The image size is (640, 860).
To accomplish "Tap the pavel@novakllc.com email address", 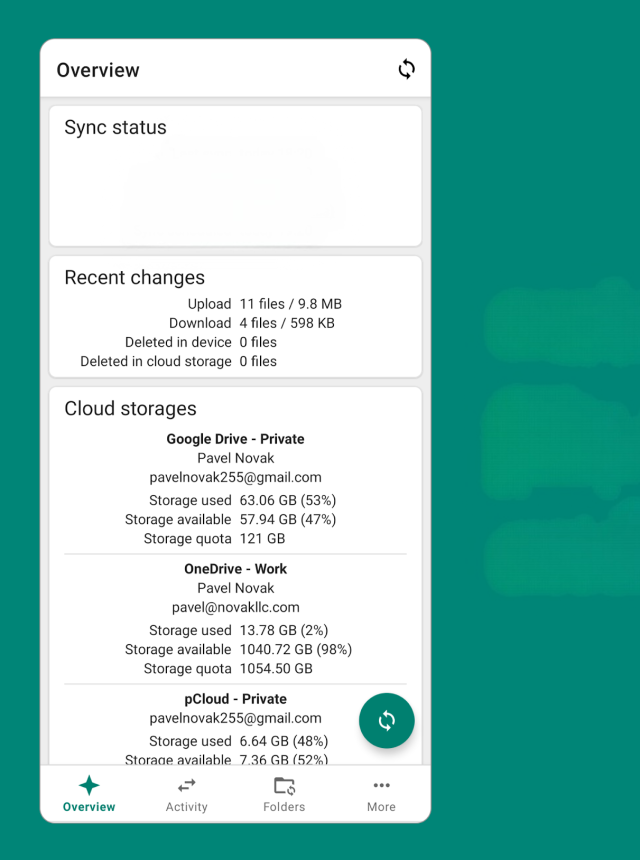I will tap(235, 607).
